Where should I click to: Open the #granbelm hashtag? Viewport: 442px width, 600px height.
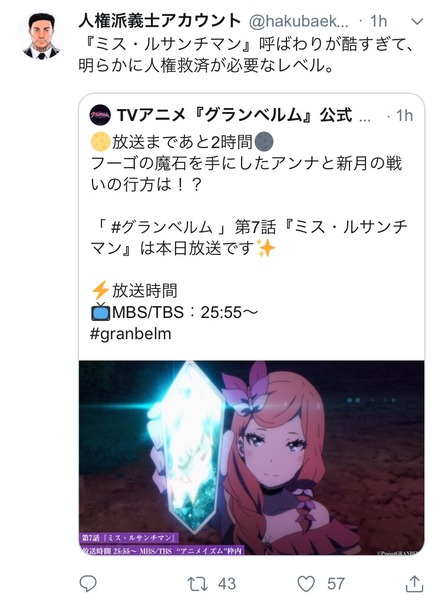click(130, 334)
